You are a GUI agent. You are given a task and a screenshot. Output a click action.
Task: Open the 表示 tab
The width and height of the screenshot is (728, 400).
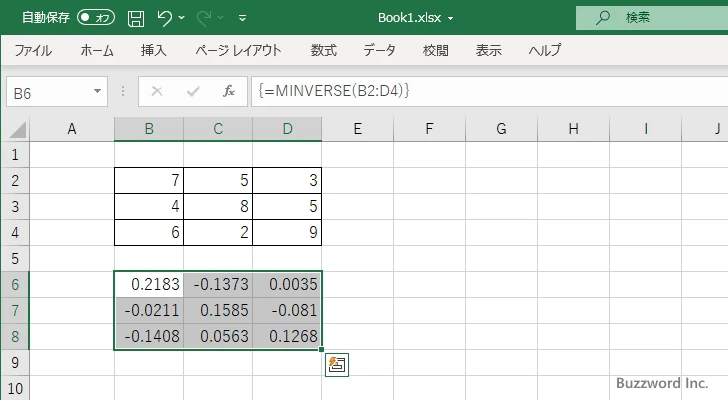coord(488,50)
